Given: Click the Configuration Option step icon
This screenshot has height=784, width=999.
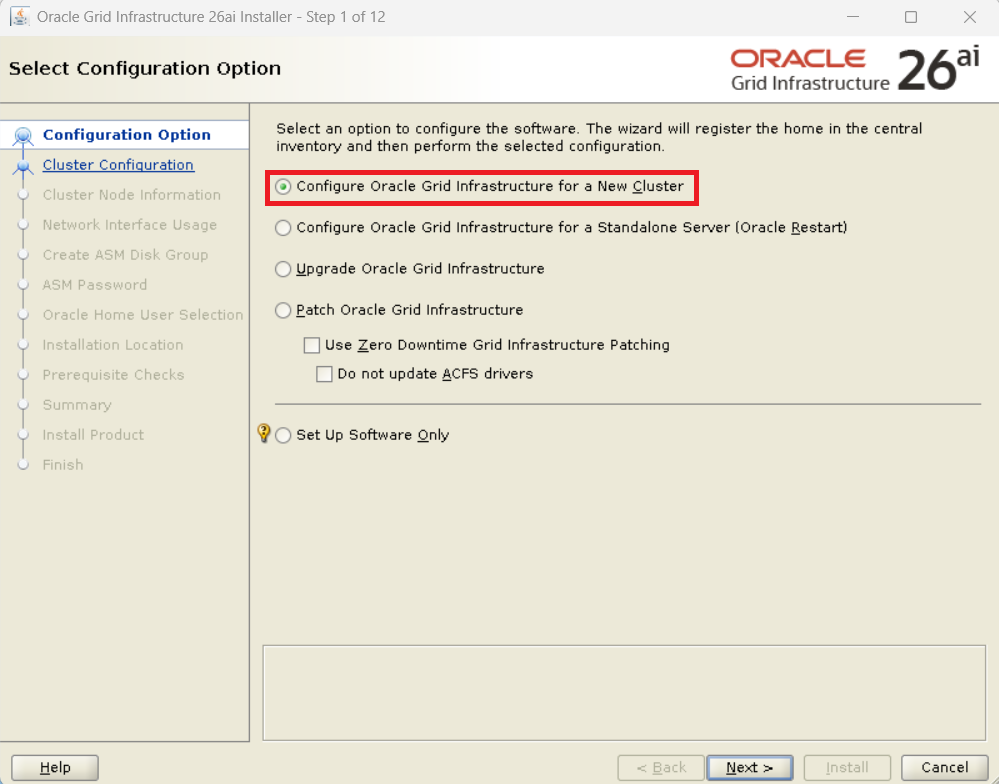Looking at the screenshot, I should pos(23,136).
